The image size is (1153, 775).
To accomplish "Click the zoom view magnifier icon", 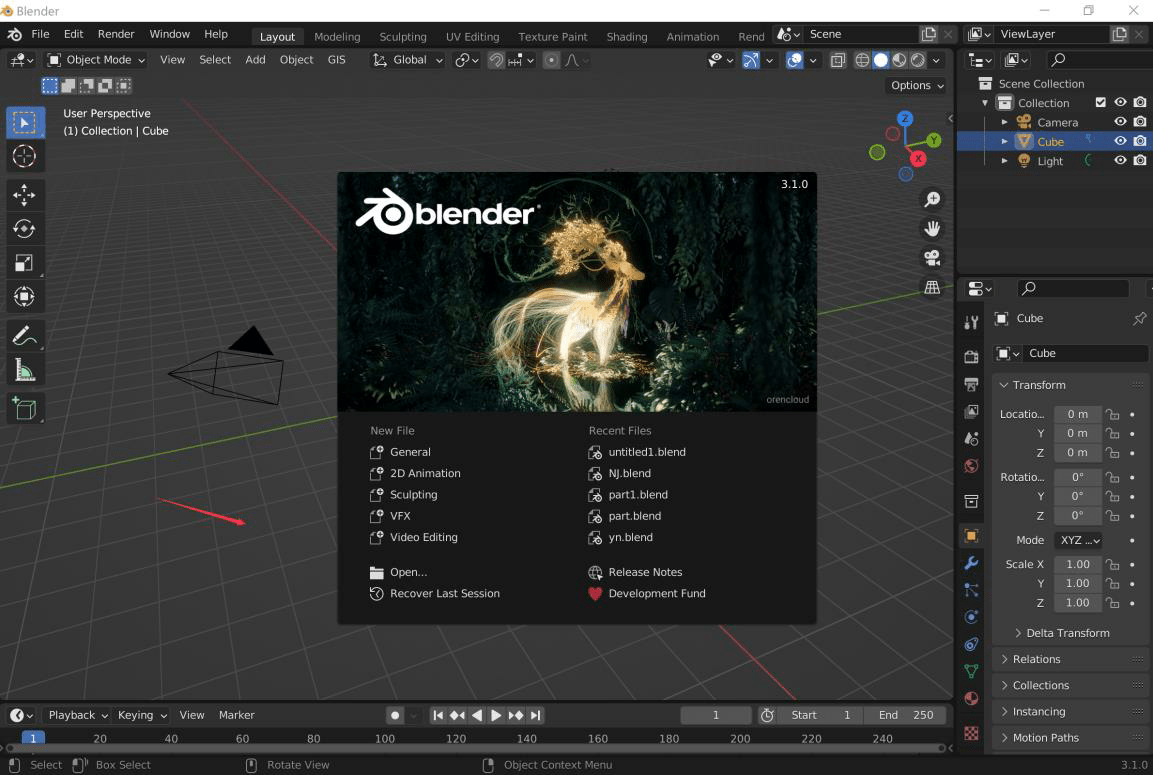I will pos(932,199).
